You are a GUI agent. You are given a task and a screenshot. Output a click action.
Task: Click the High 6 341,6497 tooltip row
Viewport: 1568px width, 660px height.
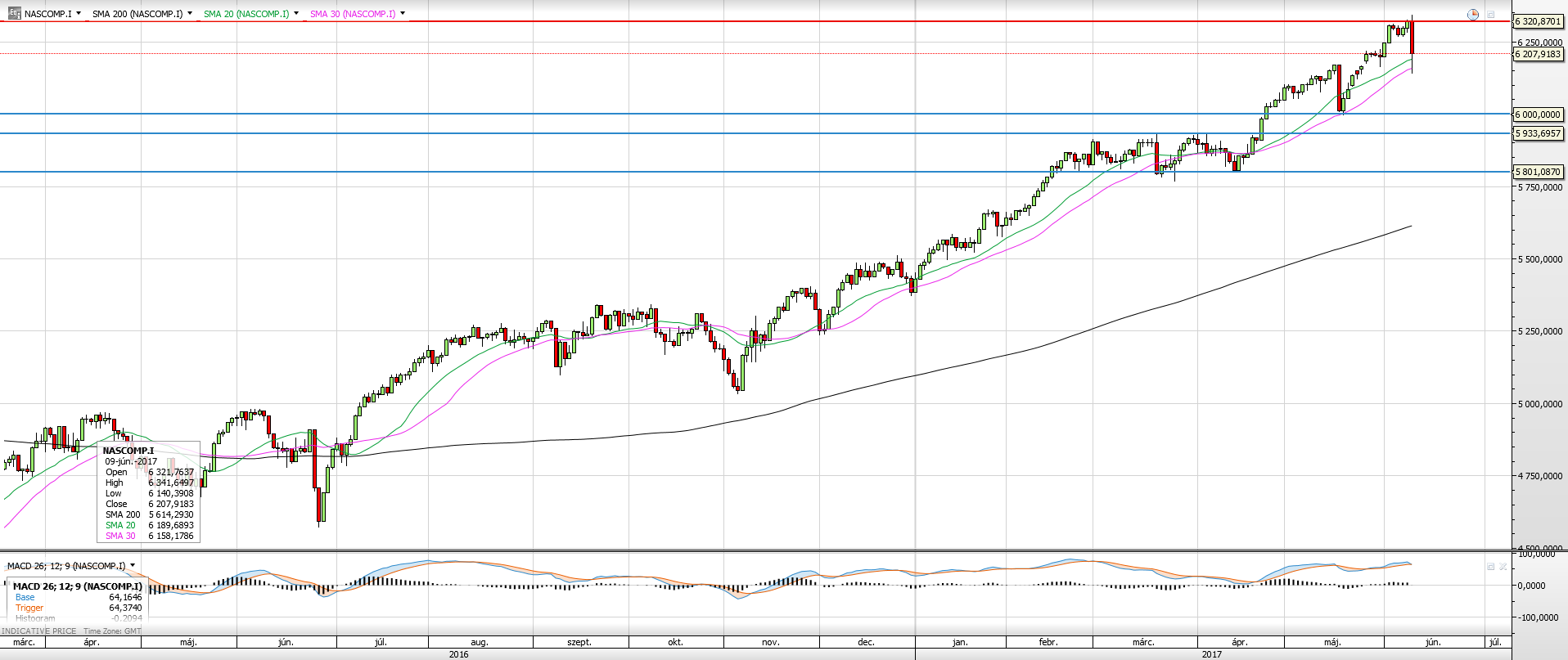[x=150, y=483]
